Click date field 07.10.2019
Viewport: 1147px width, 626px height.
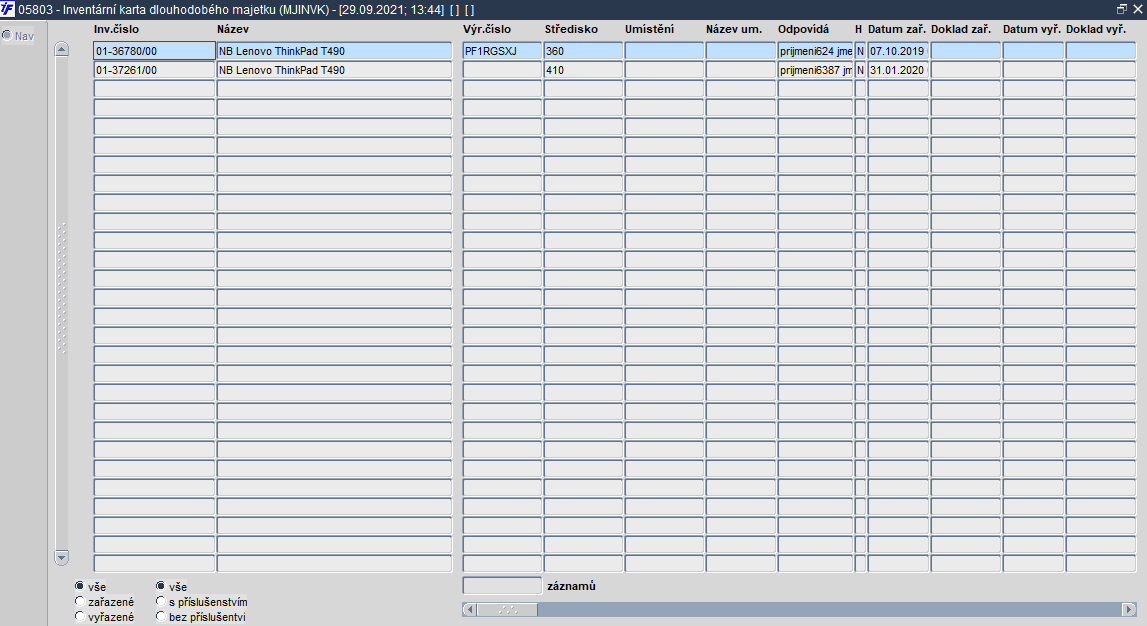point(898,50)
